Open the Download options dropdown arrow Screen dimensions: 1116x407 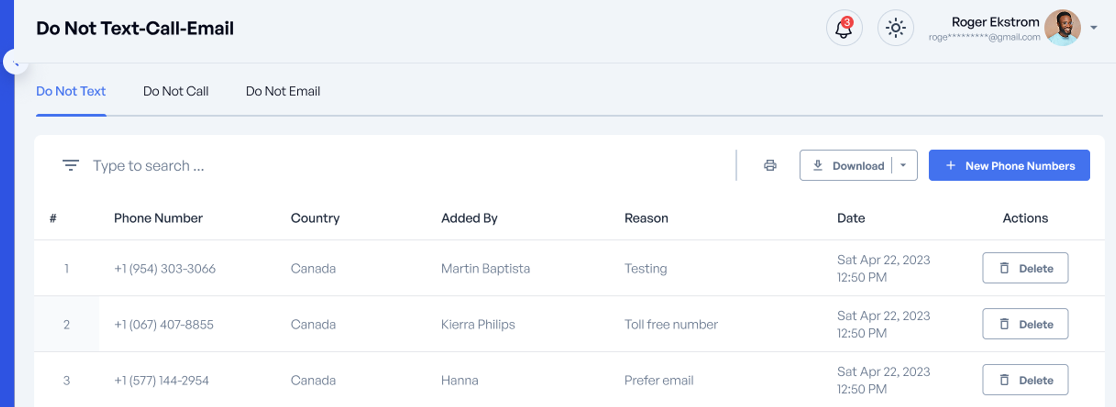click(x=904, y=166)
